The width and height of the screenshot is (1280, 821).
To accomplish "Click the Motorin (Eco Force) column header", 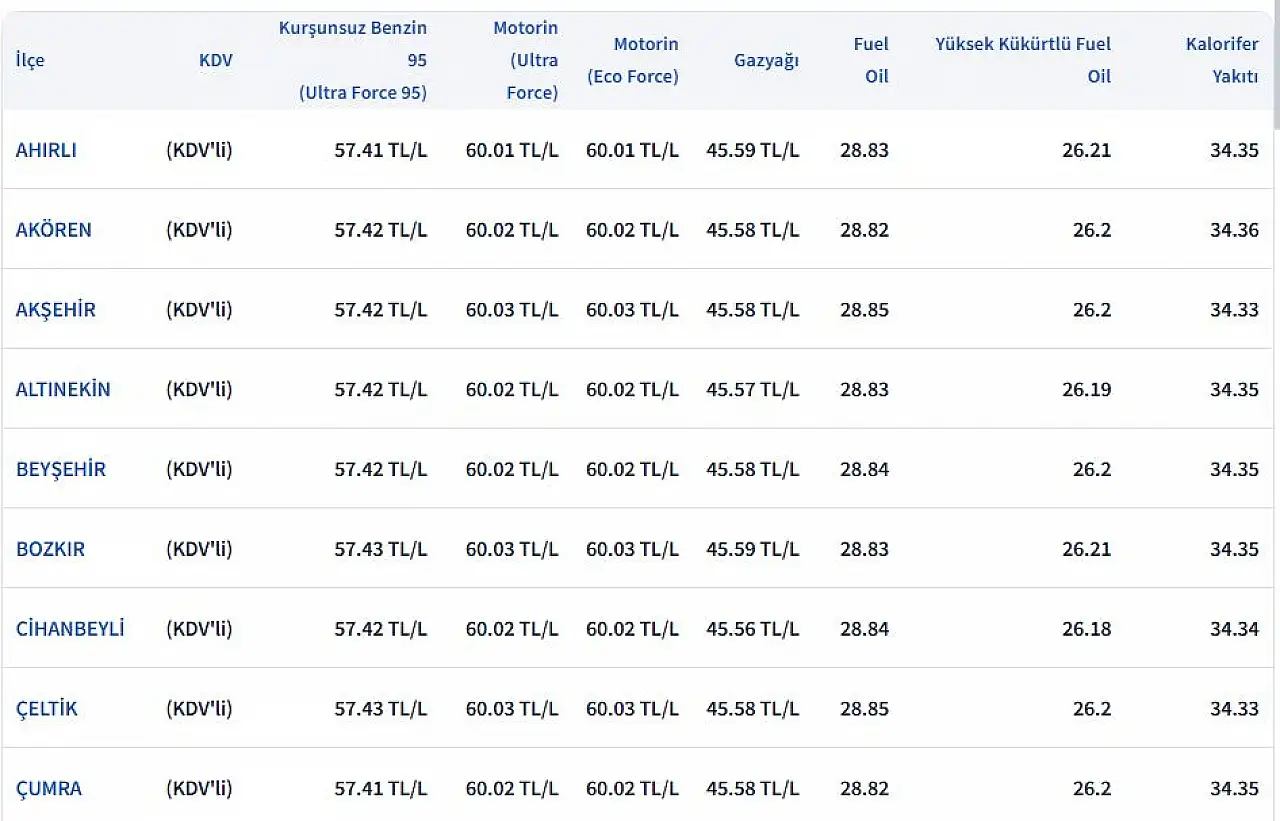I will (632, 60).
